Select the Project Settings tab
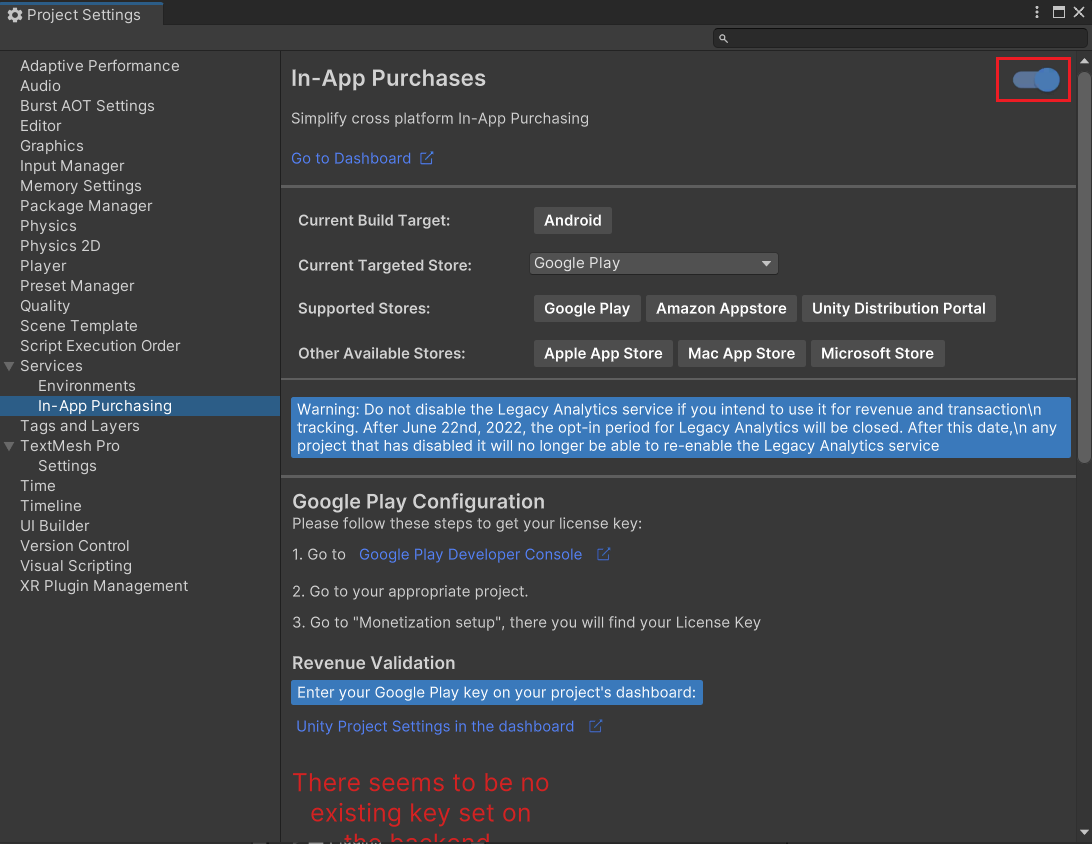The image size is (1092, 844). point(82,15)
